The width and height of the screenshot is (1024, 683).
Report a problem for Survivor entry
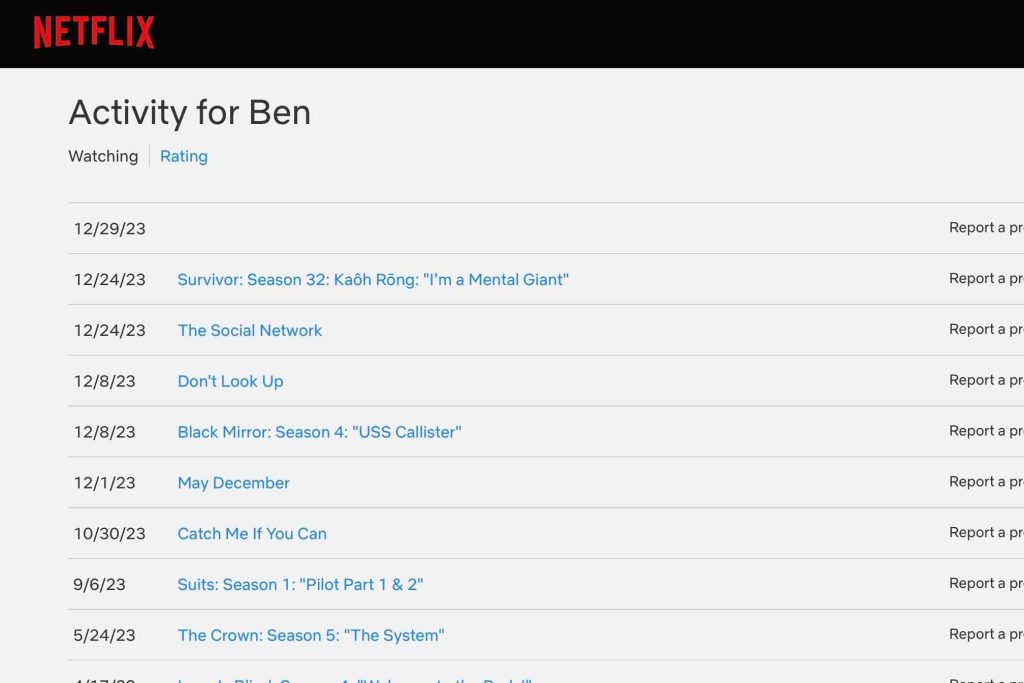pyautogui.click(x=986, y=278)
